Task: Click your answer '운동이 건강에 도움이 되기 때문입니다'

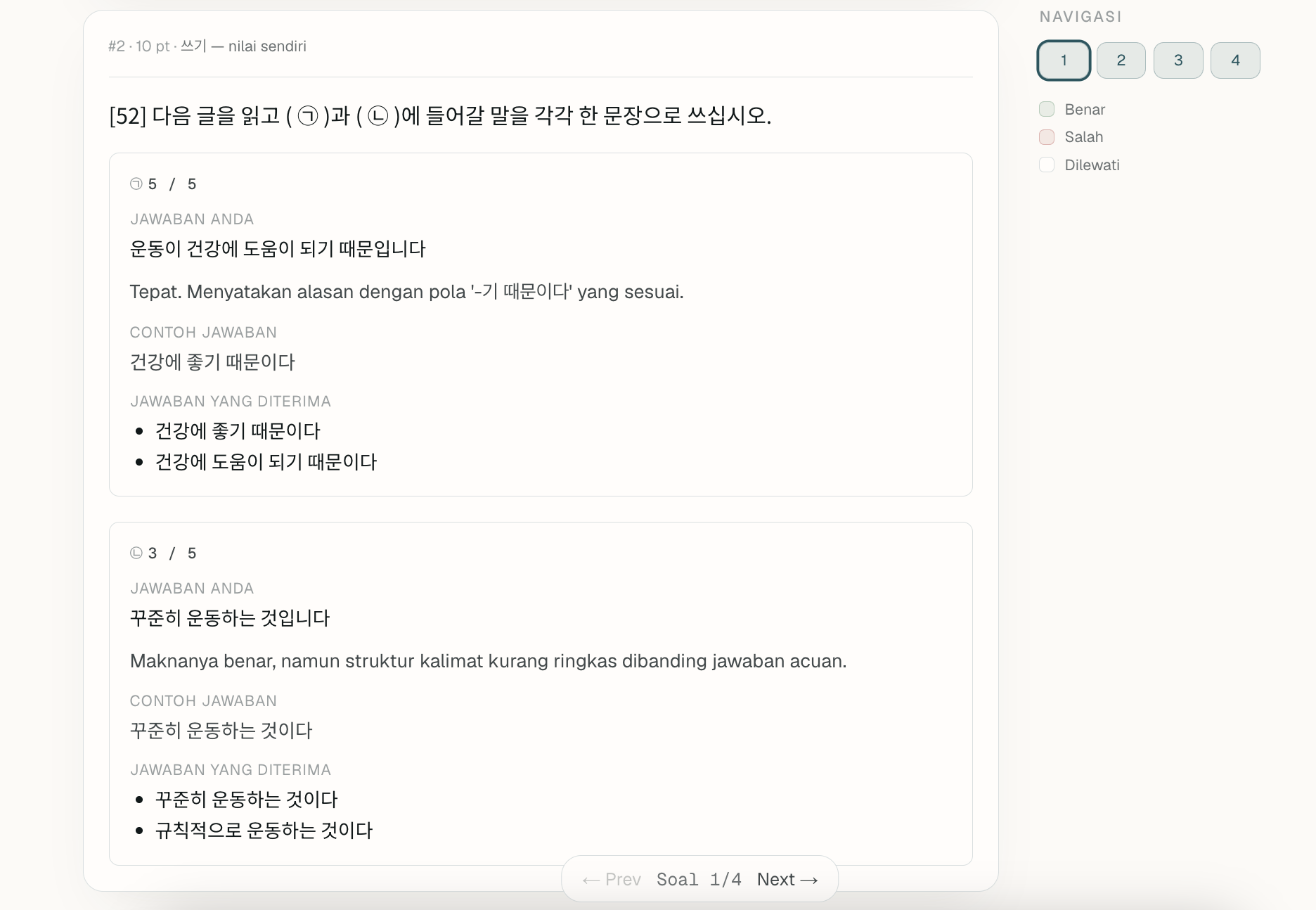Action: tap(278, 249)
